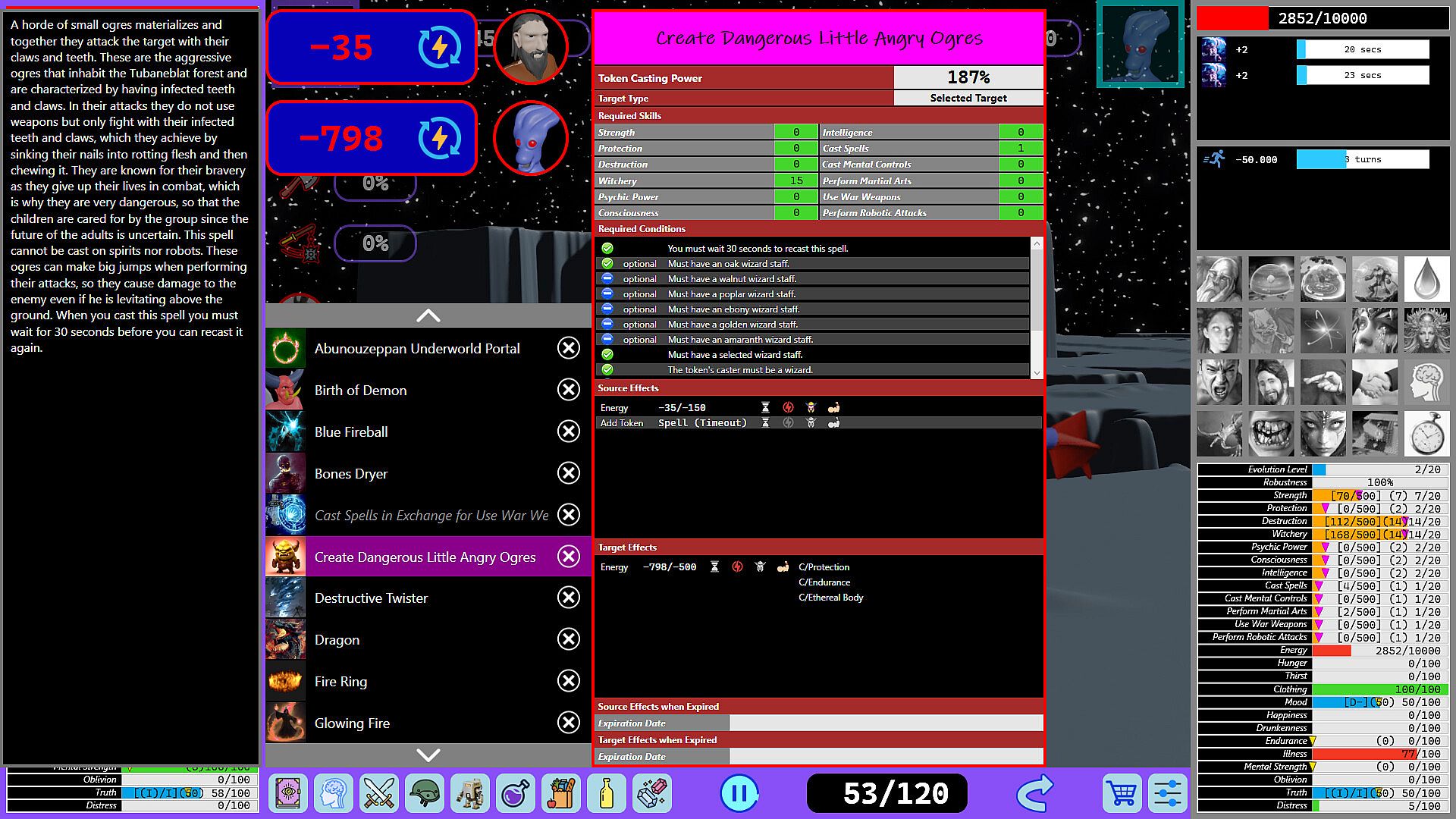Image resolution: width=1456 pixels, height=819 pixels.
Task: Toggle the golden wizard staff optional condition
Action: coord(607,324)
